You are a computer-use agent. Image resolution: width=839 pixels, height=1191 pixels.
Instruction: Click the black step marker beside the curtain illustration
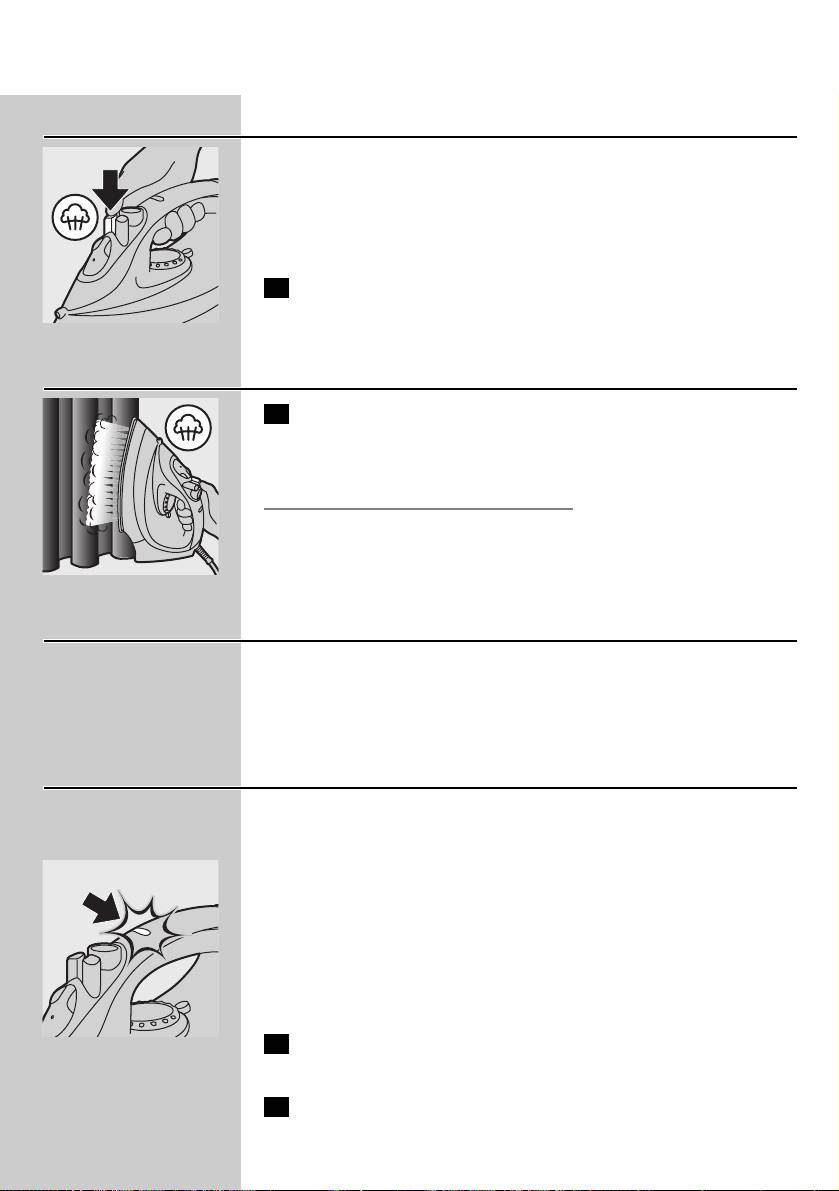(276, 413)
